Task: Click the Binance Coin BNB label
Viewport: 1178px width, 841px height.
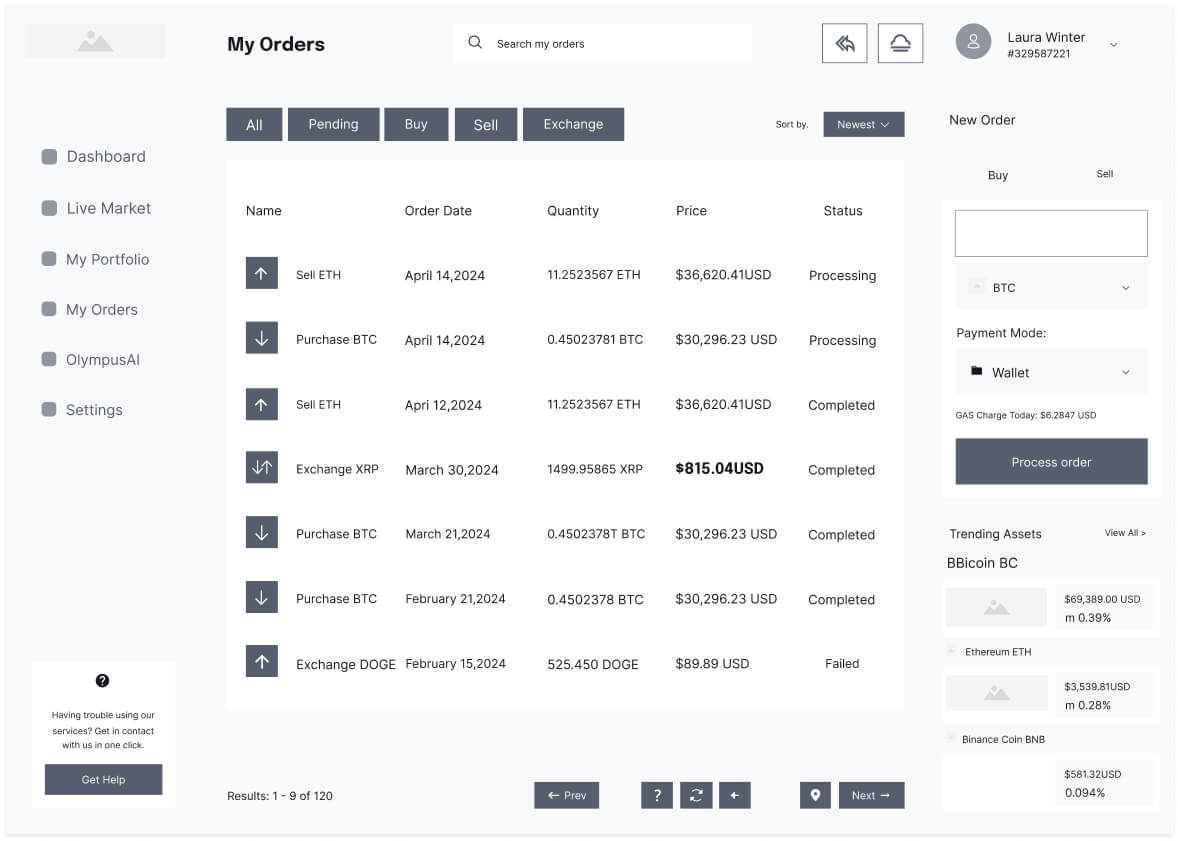Action: click(x=1003, y=739)
